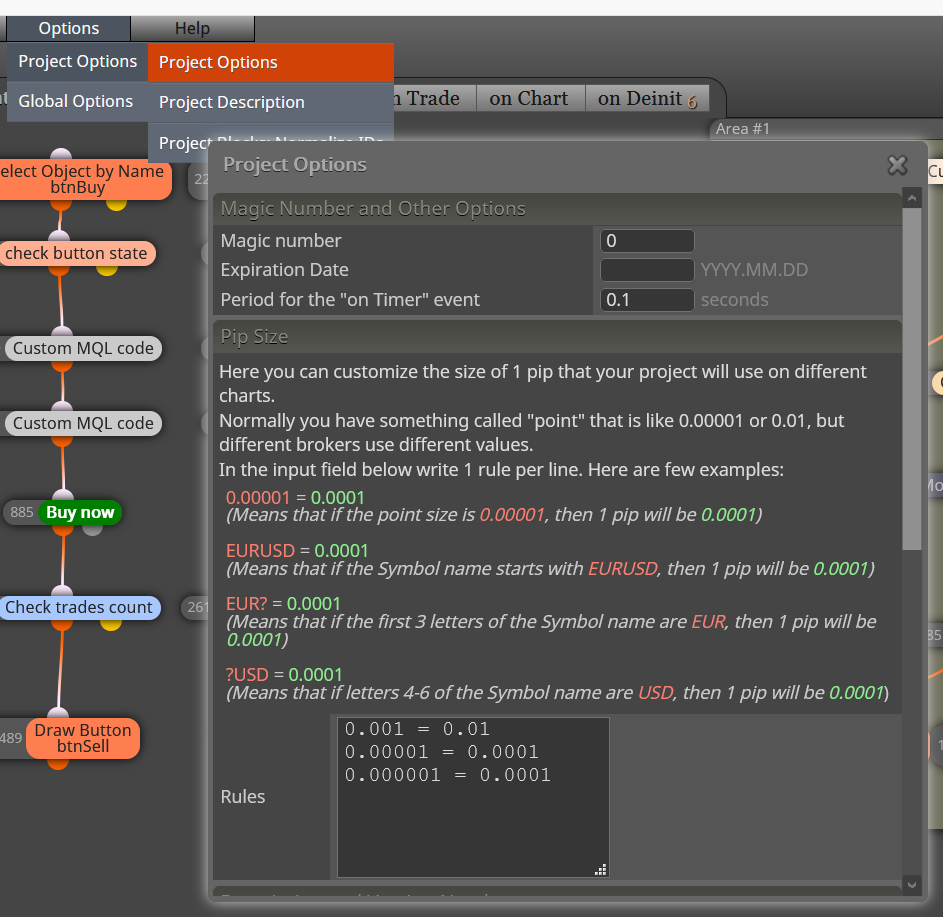Image resolution: width=943 pixels, height=917 pixels.
Task: Click the Magic number label
Action: coord(281,241)
